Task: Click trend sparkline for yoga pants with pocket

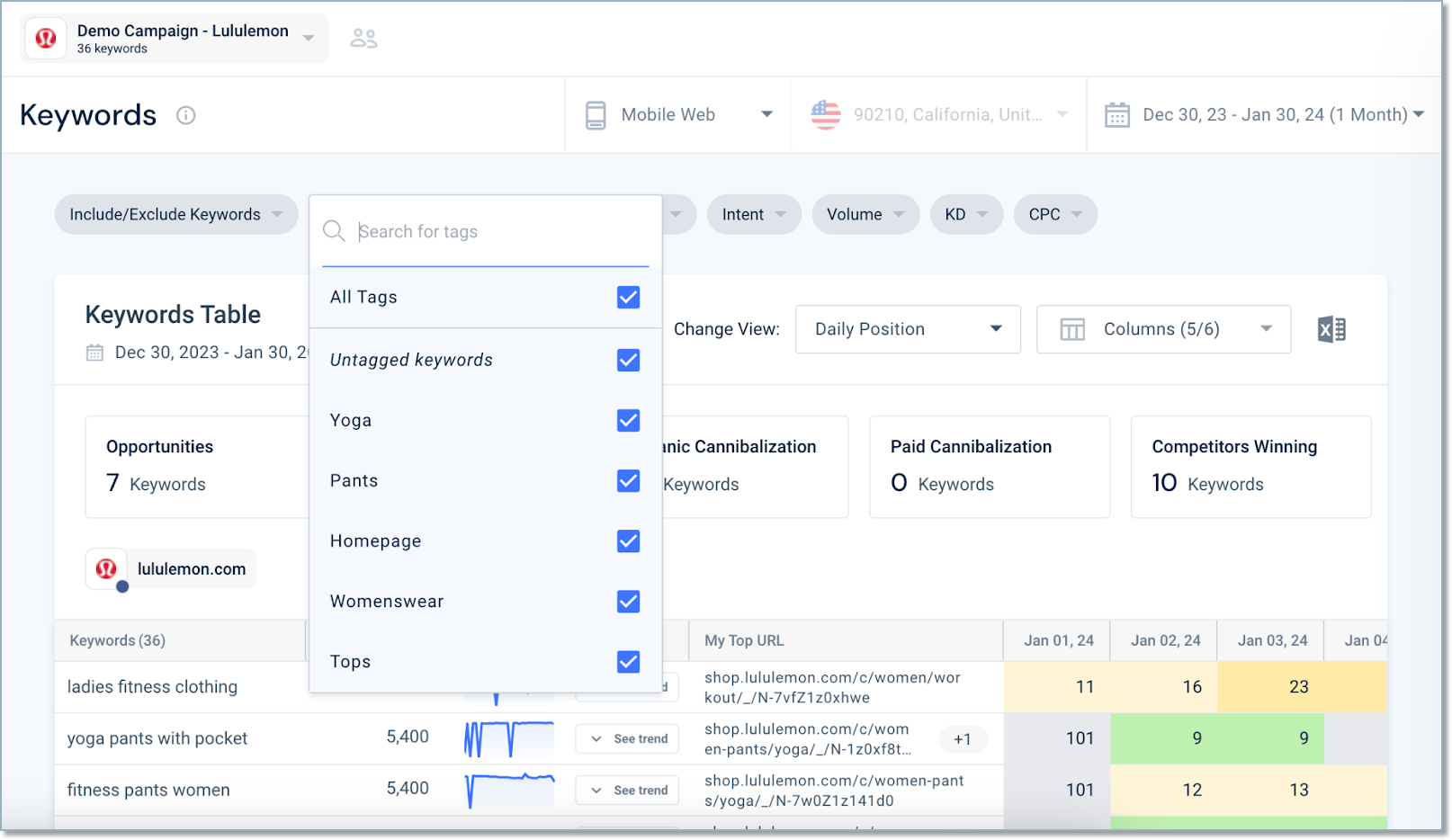Action: (509, 738)
